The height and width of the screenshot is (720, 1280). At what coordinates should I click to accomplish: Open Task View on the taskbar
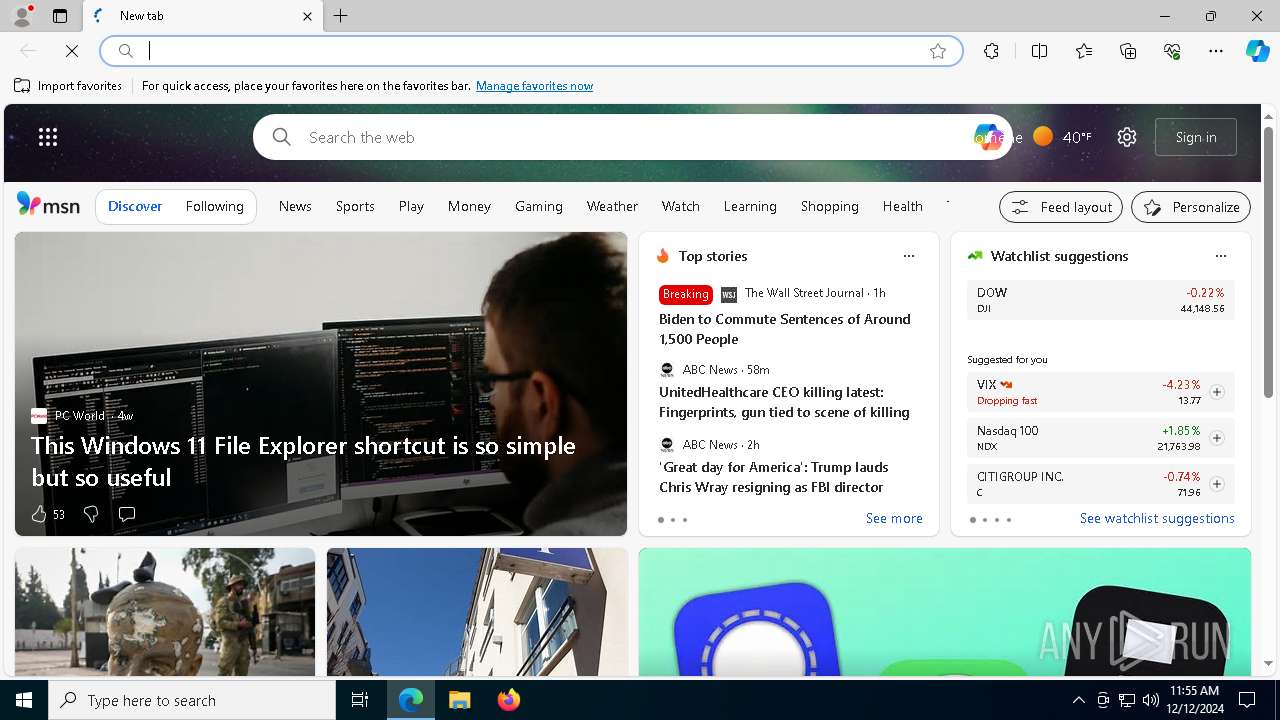click(360, 700)
